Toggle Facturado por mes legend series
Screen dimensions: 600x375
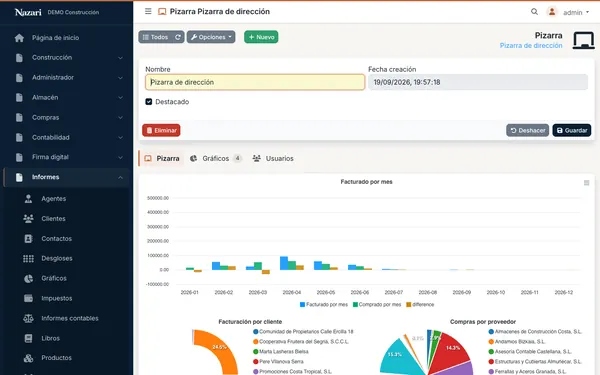324,305
